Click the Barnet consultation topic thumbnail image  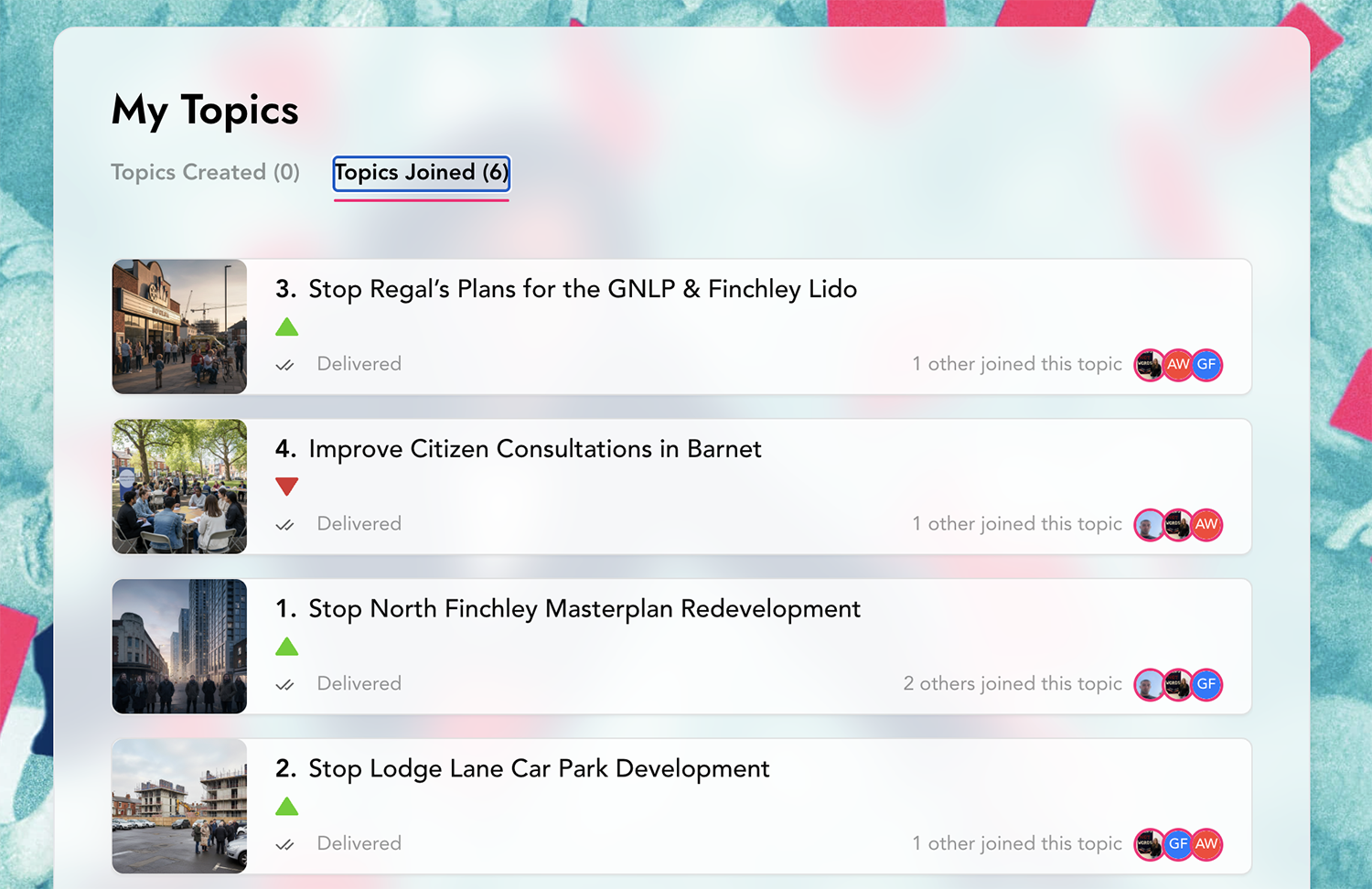coord(179,487)
